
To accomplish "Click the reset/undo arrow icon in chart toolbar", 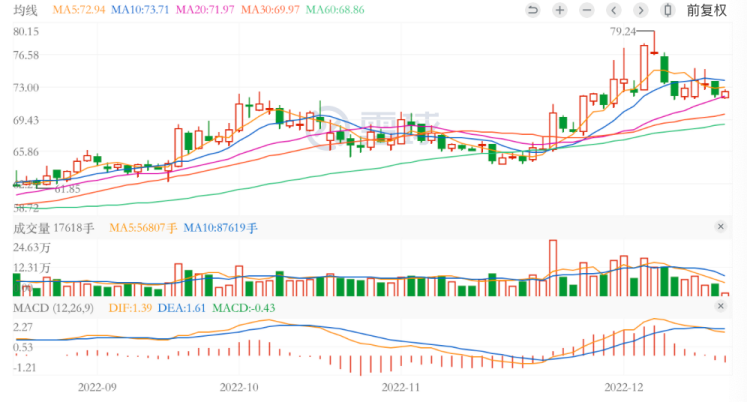I will (x=532, y=10).
